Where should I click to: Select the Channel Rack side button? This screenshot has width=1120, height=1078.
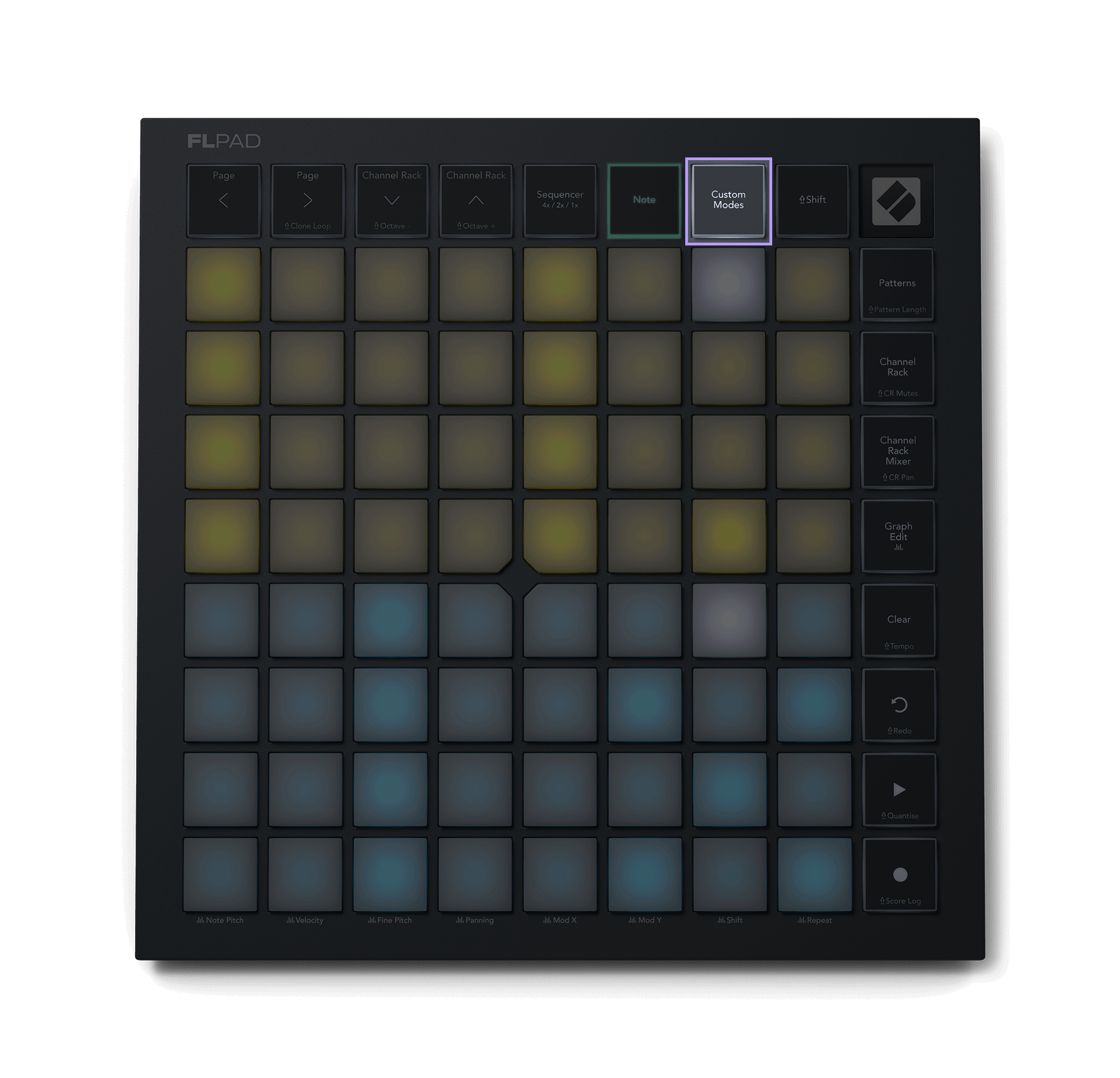tap(897, 368)
